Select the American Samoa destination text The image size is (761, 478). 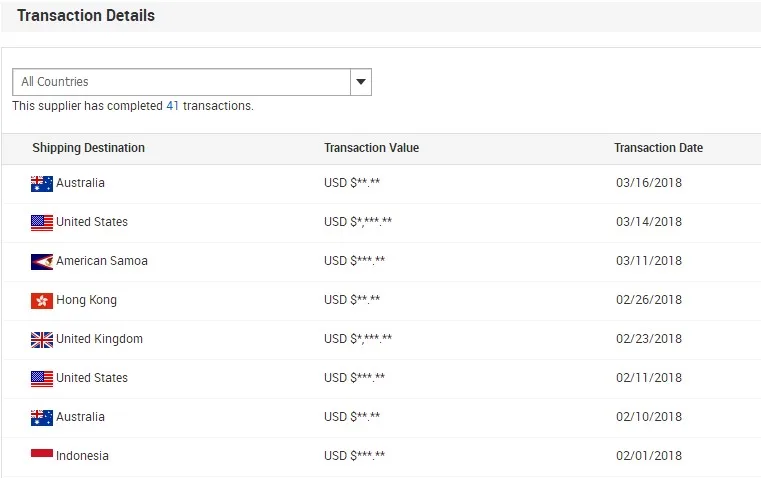pyautogui.click(x=102, y=261)
